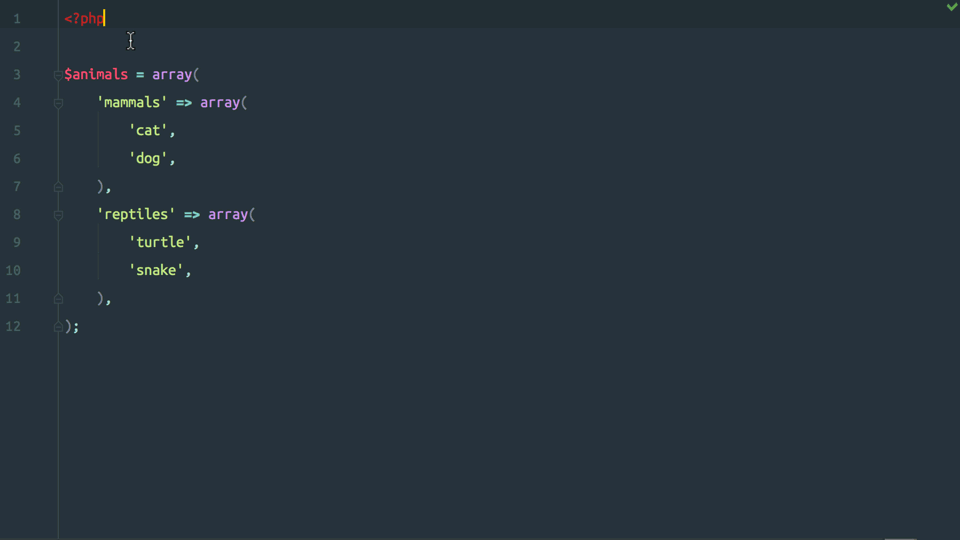Click line number 10 in the gutter
The width and height of the screenshot is (960, 540).
click(x=13, y=271)
